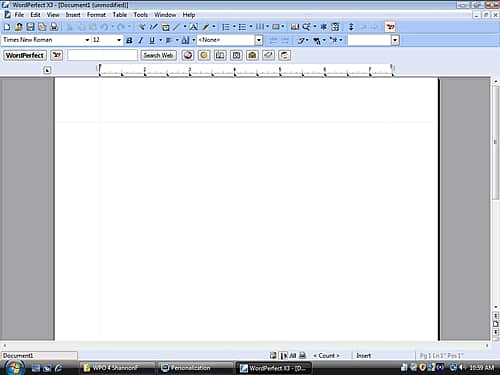Click the Search Web button
Image resolution: width=500 pixels, height=375 pixels.
(x=158, y=55)
